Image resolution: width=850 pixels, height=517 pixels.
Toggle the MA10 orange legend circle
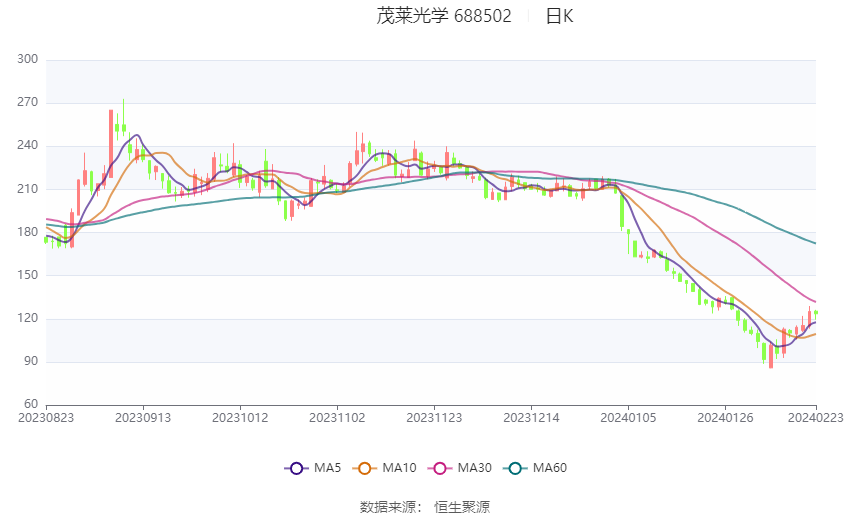pyautogui.click(x=364, y=468)
